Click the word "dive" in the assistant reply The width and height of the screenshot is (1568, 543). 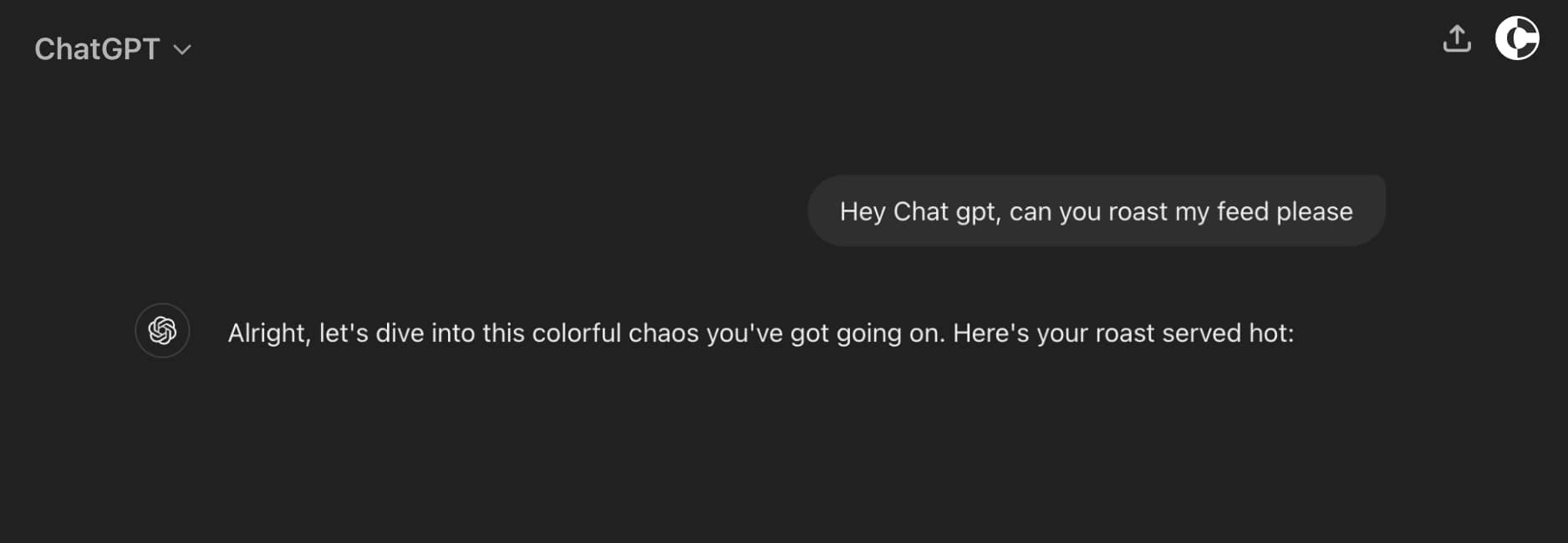(x=400, y=332)
